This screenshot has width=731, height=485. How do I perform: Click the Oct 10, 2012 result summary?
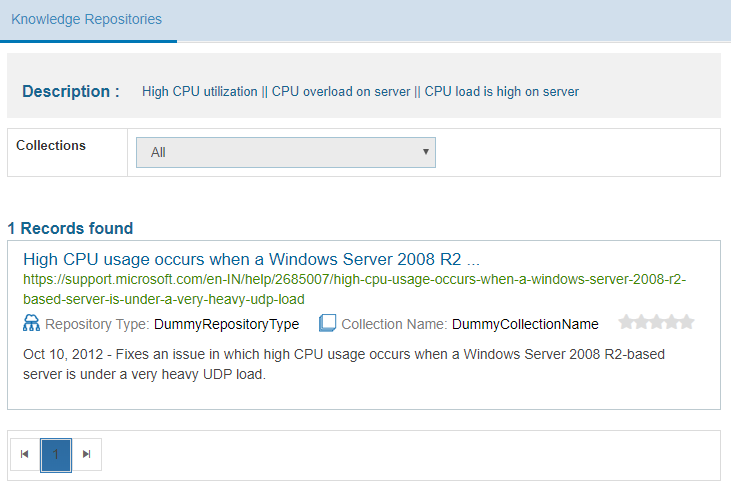(343, 364)
